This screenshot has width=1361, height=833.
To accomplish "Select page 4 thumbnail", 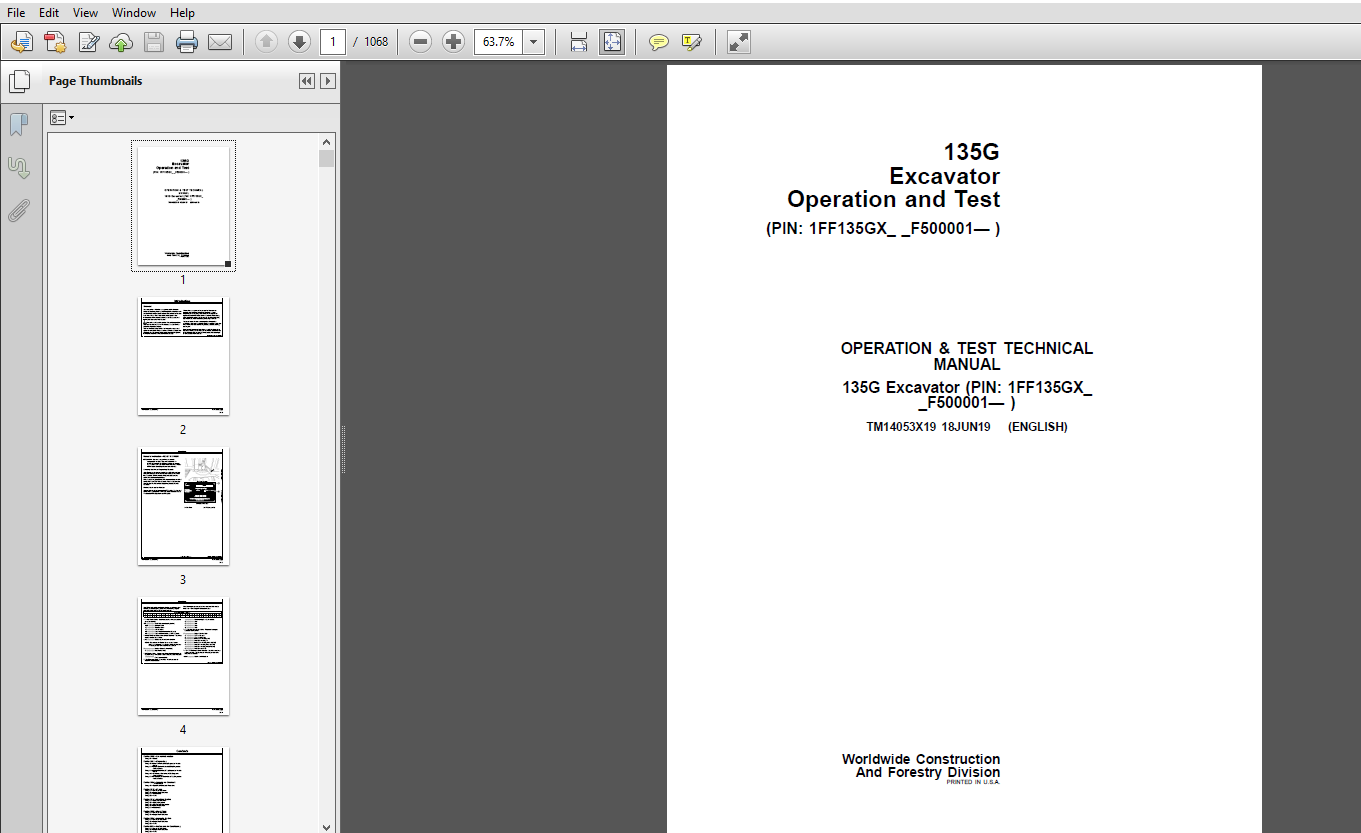I will [183, 656].
